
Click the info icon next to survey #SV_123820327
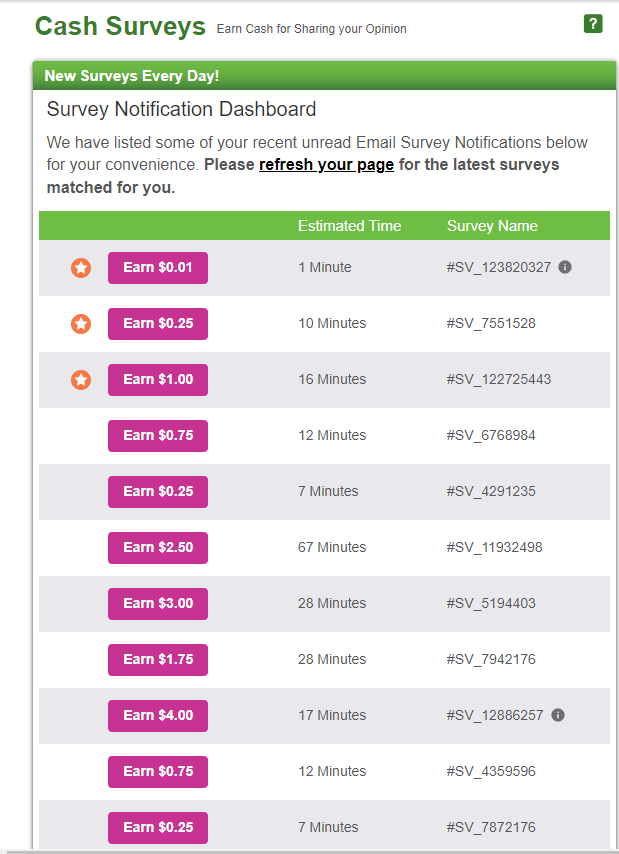(x=566, y=267)
